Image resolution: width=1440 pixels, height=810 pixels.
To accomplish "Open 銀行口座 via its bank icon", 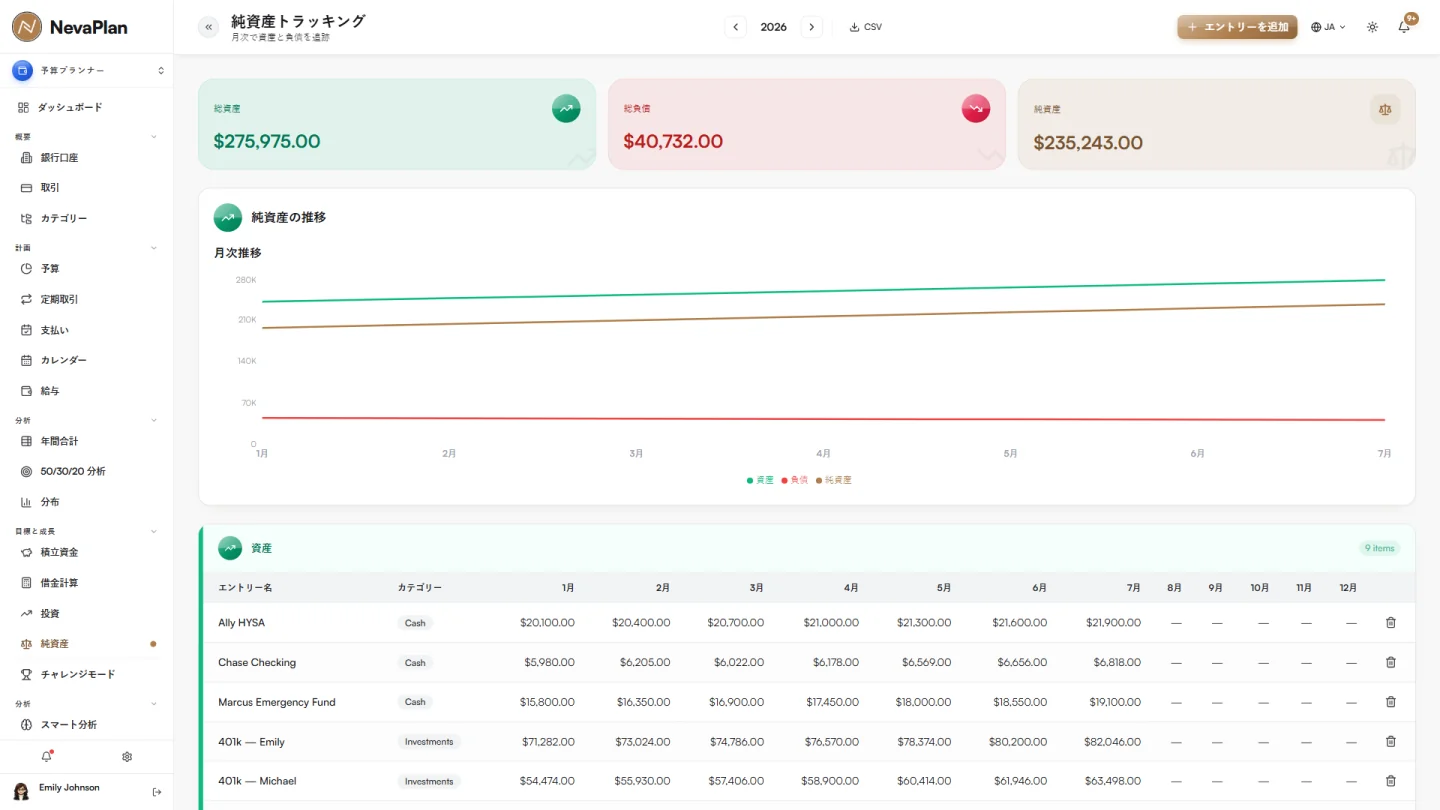I will [x=27, y=158].
